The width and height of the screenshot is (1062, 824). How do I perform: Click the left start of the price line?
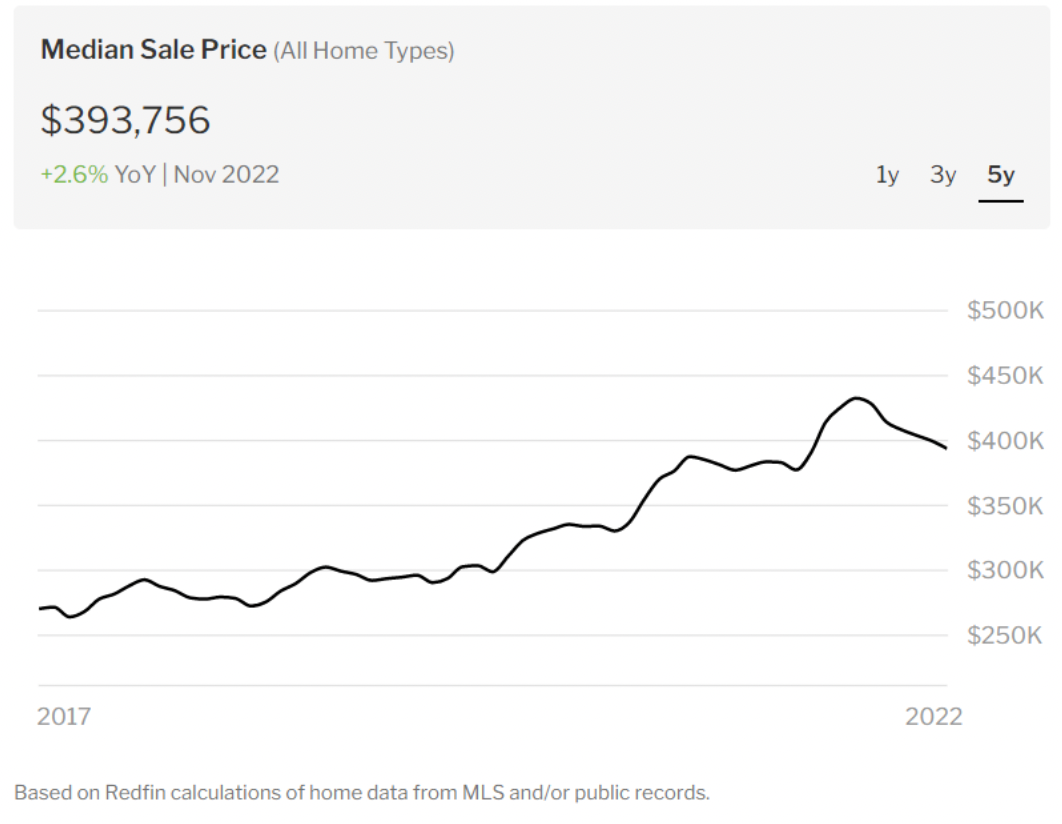click(41, 608)
